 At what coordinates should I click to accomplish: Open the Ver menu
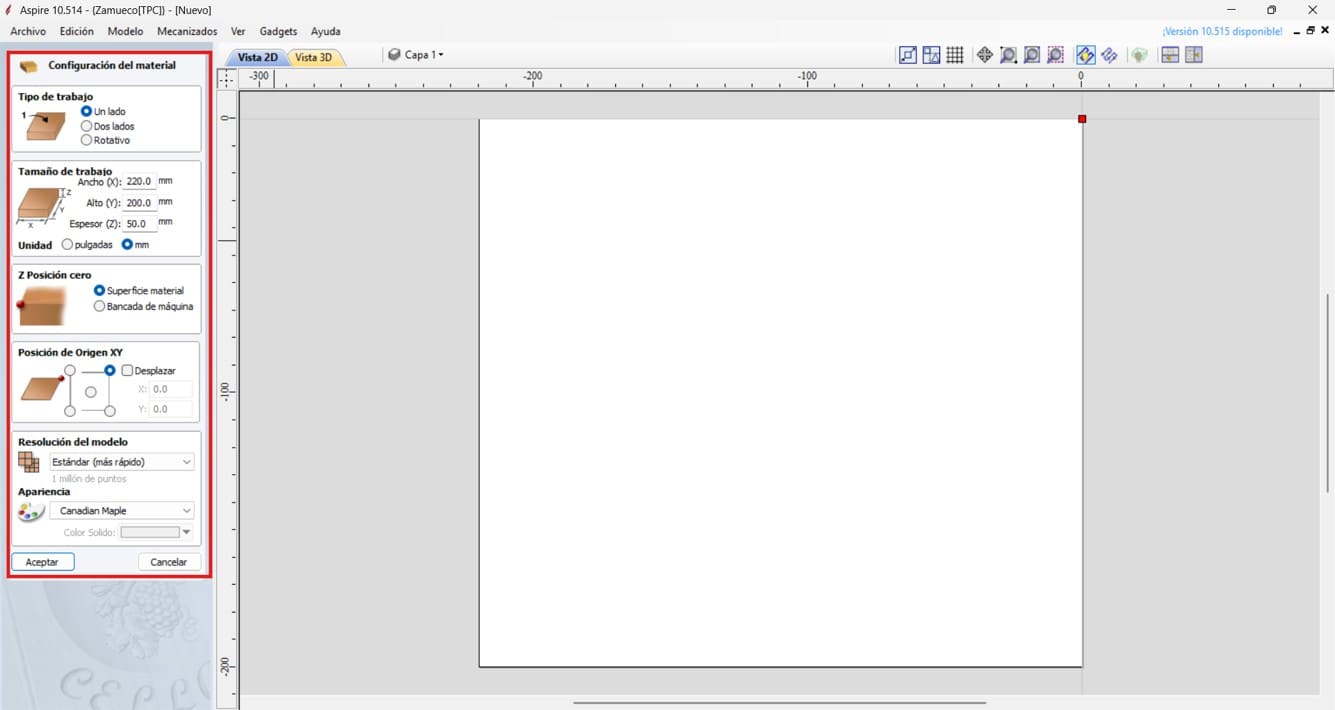click(238, 32)
